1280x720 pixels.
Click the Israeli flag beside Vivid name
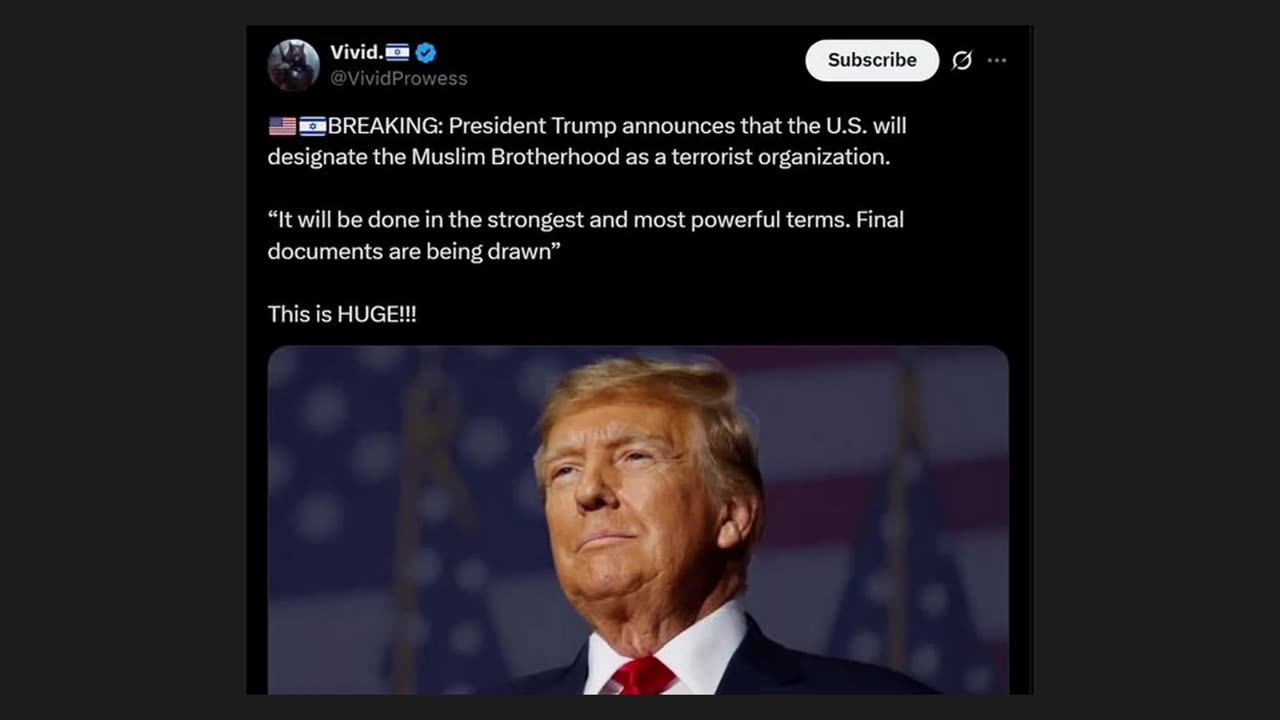point(398,53)
